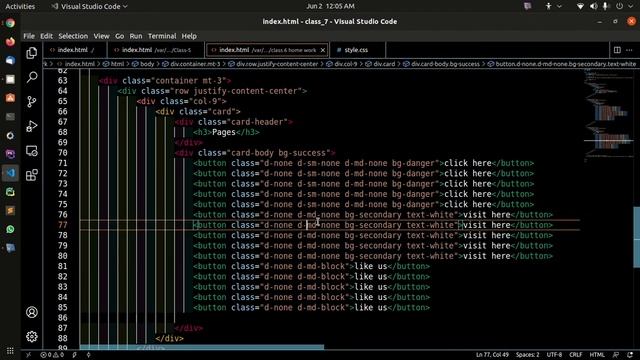Show Applications grid in the dock
This screenshot has height=360, width=640.
tap(10, 351)
